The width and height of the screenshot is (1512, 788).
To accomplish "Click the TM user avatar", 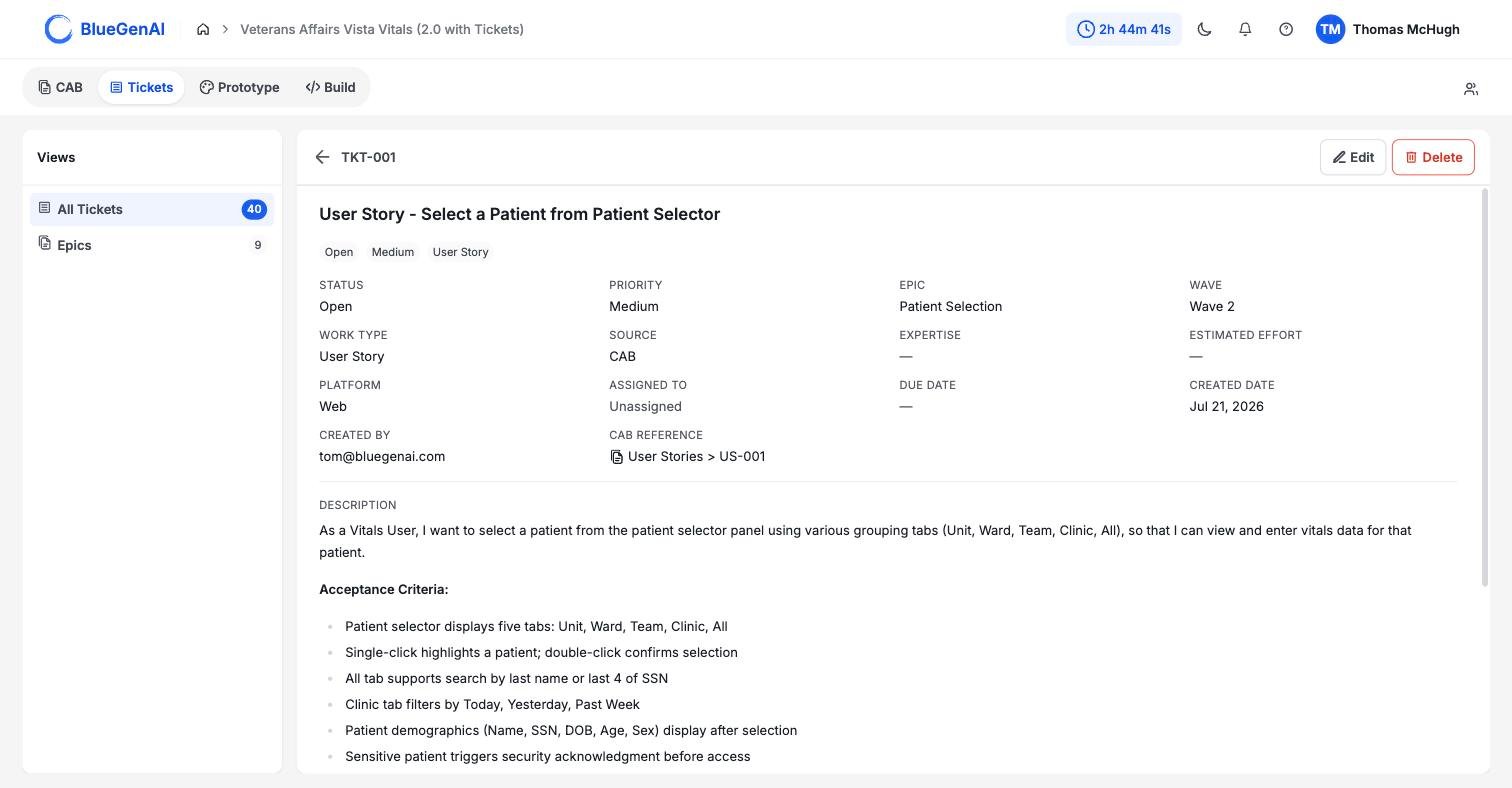I will pyautogui.click(x=1330, y=29).
